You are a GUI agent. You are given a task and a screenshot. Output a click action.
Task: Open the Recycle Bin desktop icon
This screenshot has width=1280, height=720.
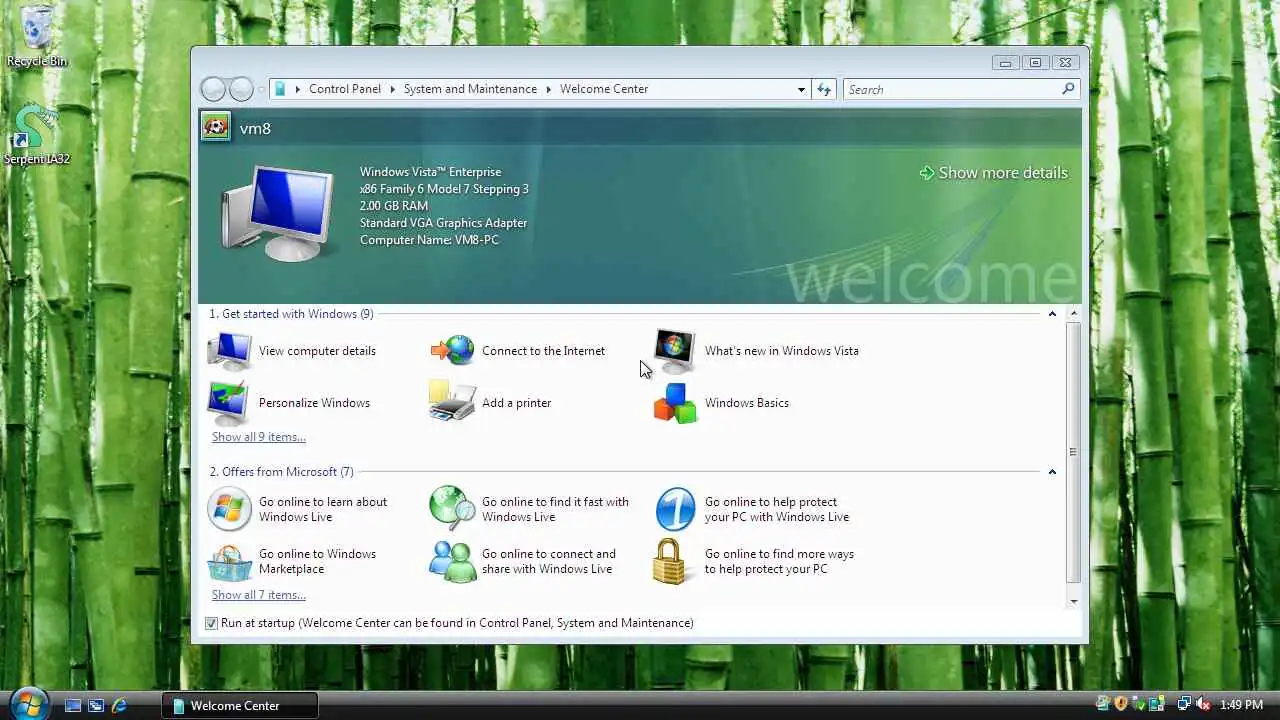(x=37, y=37)
